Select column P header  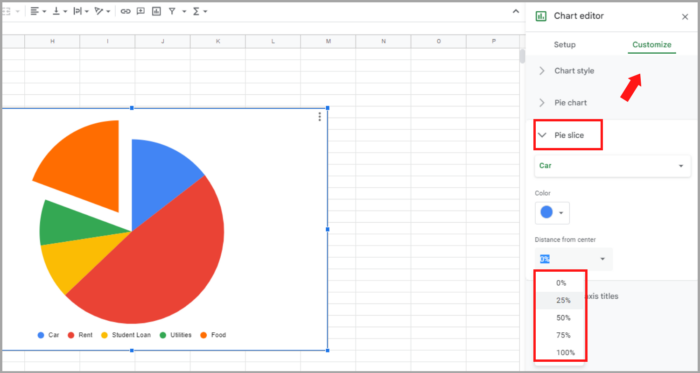point(493,41)
